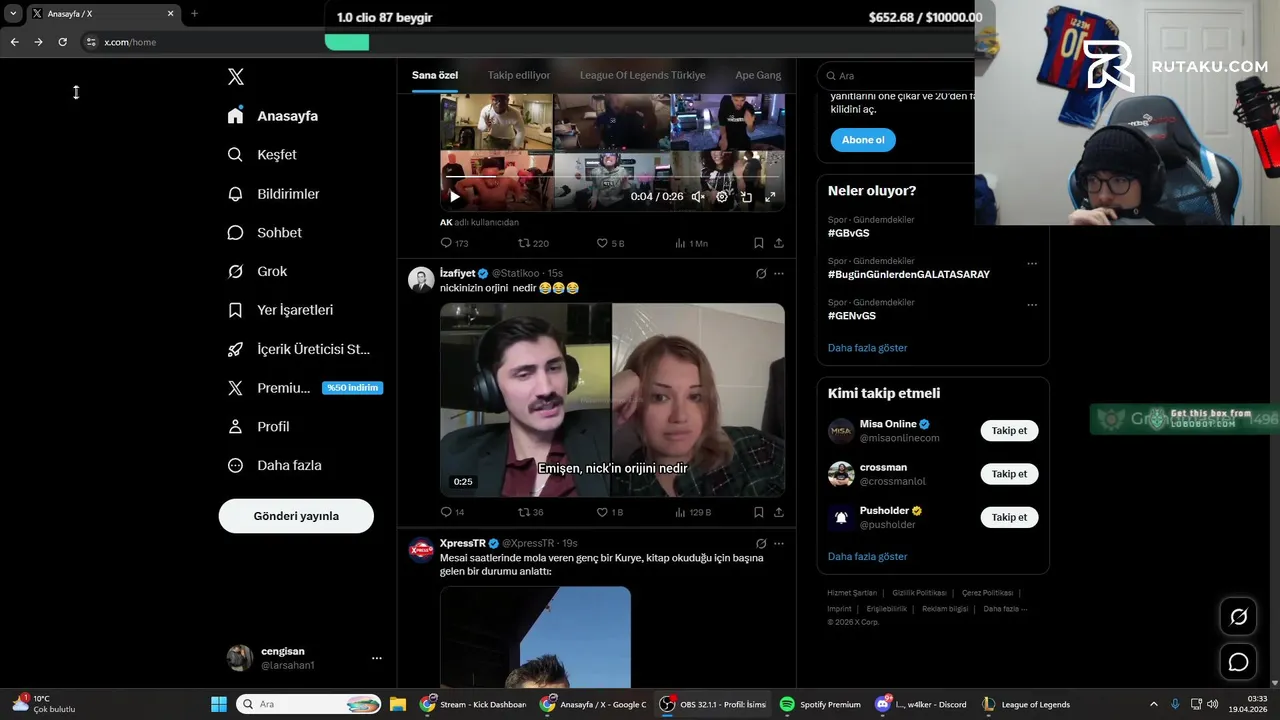1280x720 pixels.
Task: Go to Anasayfa in the sidebar
Action: click(x=273, y=116)
